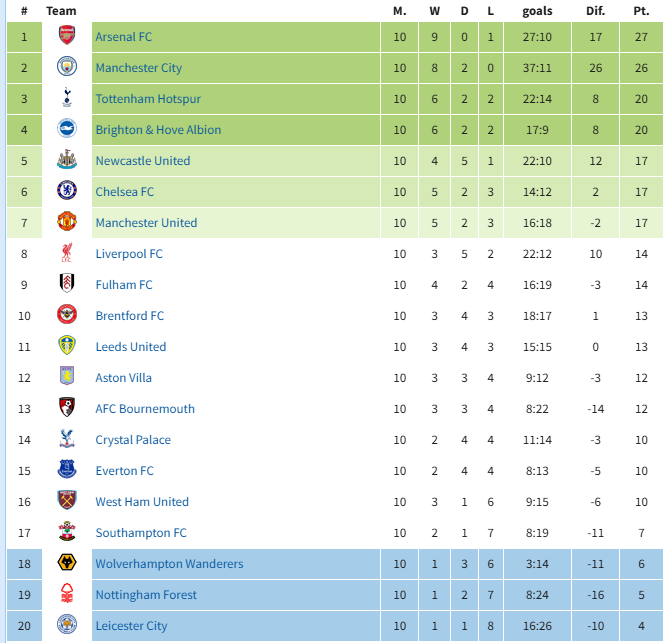Open the Southampton FC team link

pos(141,533)
